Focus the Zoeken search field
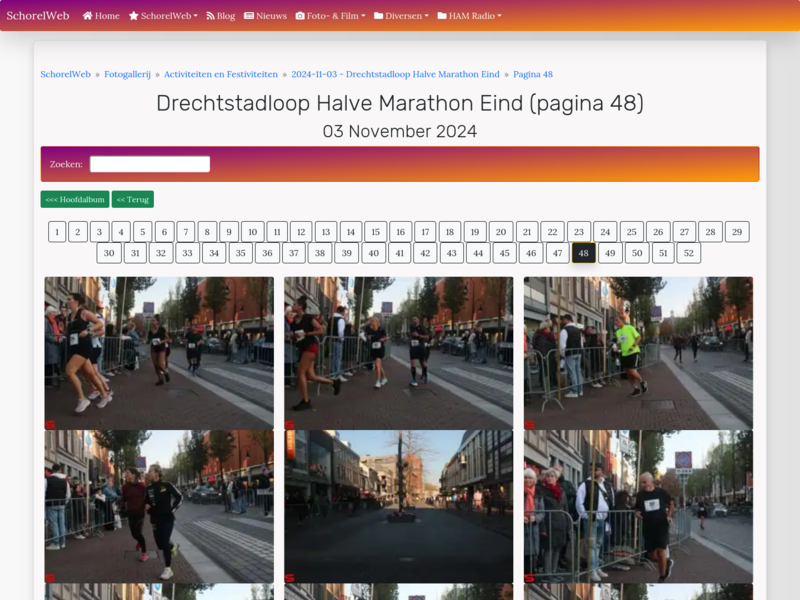800x600 pixels. tap(150, 164)
